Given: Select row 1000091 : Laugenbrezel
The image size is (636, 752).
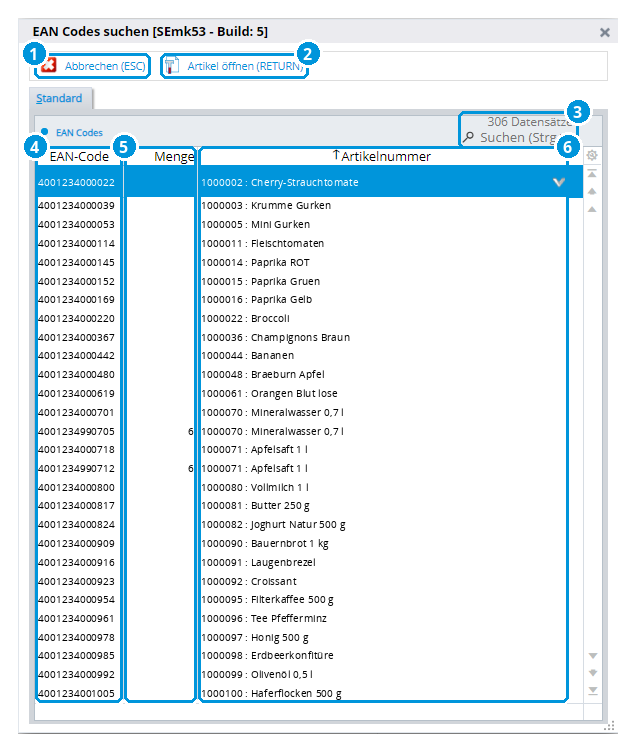Looking at the screenshot, I should 309,562.
